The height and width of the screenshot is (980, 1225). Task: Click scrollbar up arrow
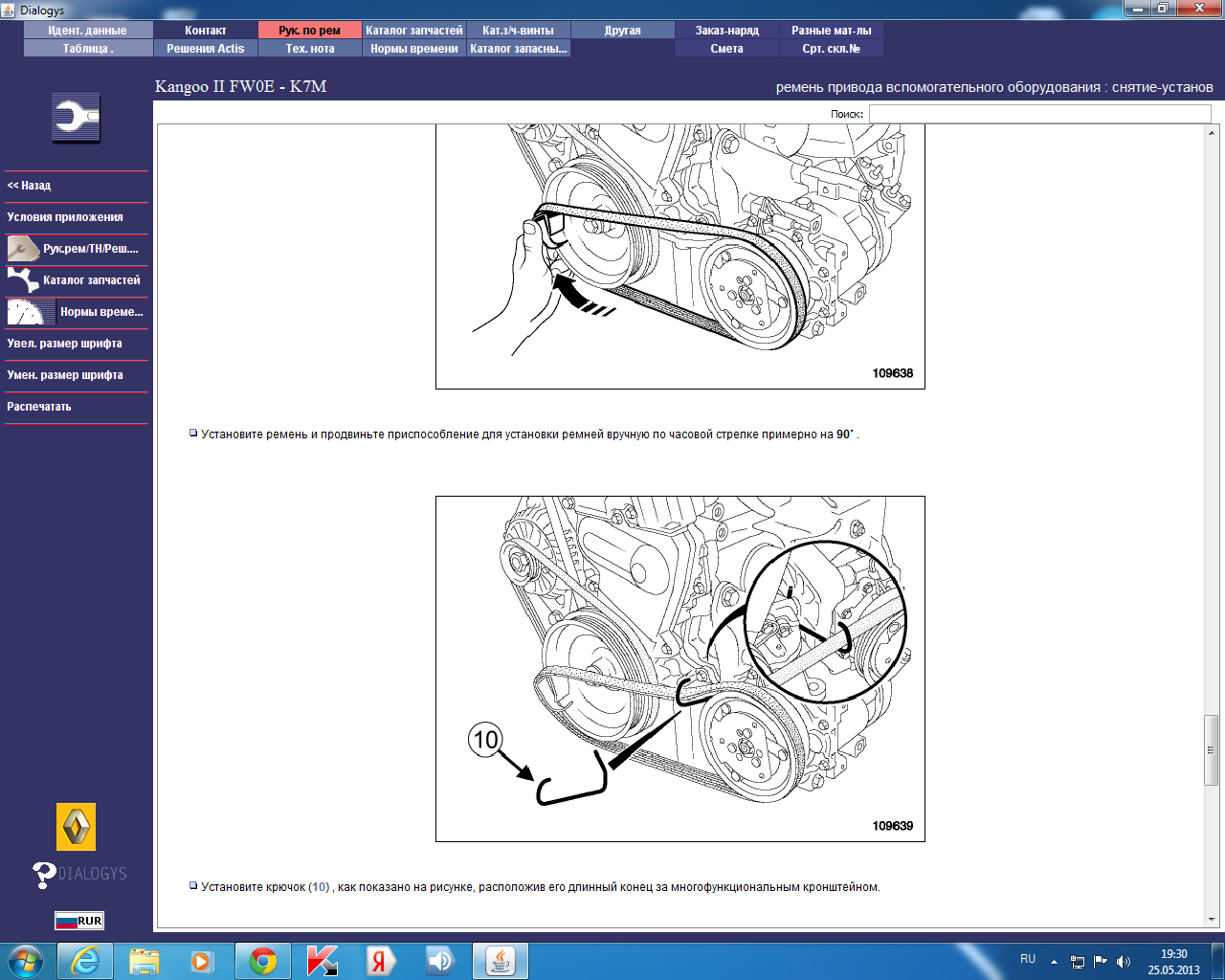(1211, 132)
